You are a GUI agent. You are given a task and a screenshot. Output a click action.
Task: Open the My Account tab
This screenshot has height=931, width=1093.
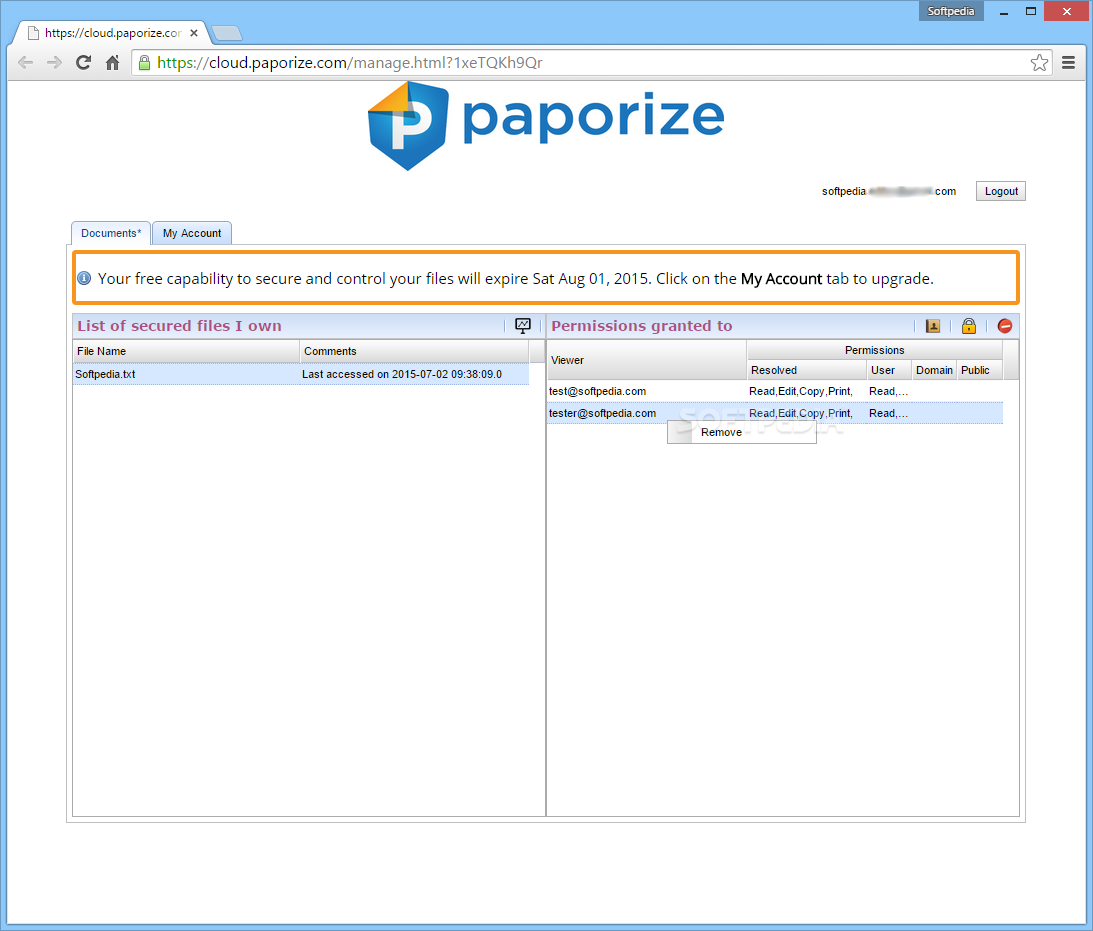[192, 233]
